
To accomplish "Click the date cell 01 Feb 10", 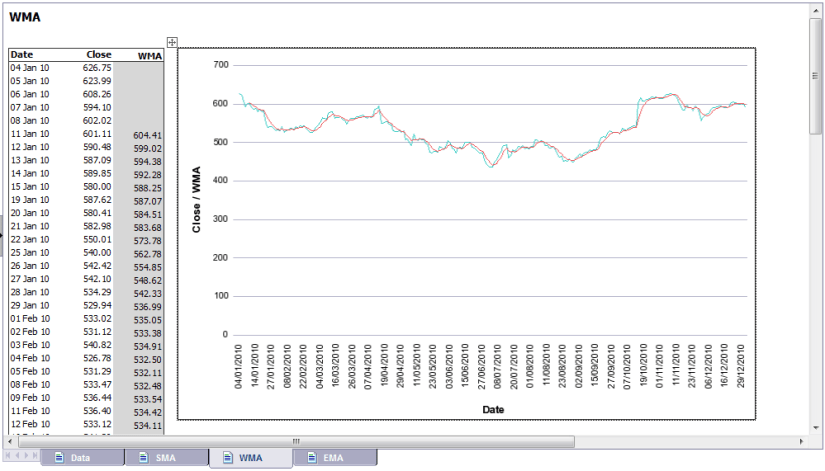I will click(30, 318).
